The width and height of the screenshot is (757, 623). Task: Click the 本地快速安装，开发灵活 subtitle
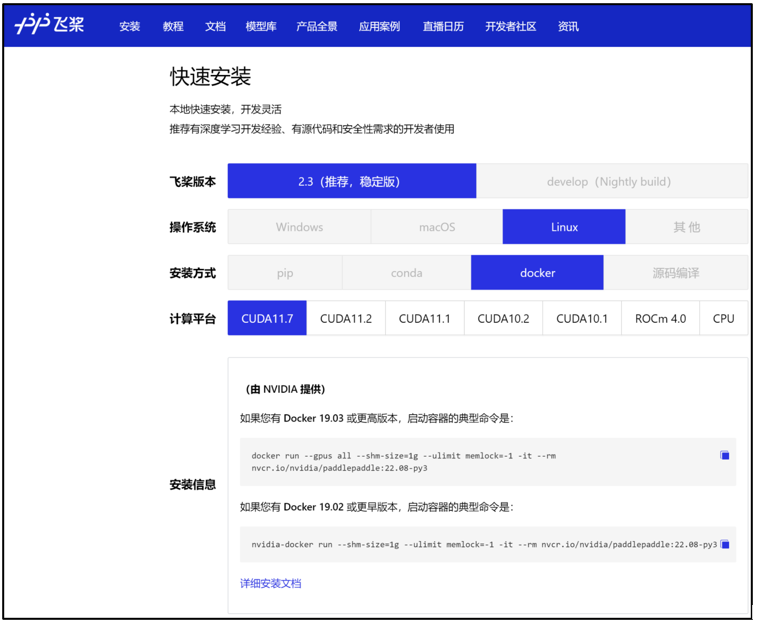click(x=225, y=109)
